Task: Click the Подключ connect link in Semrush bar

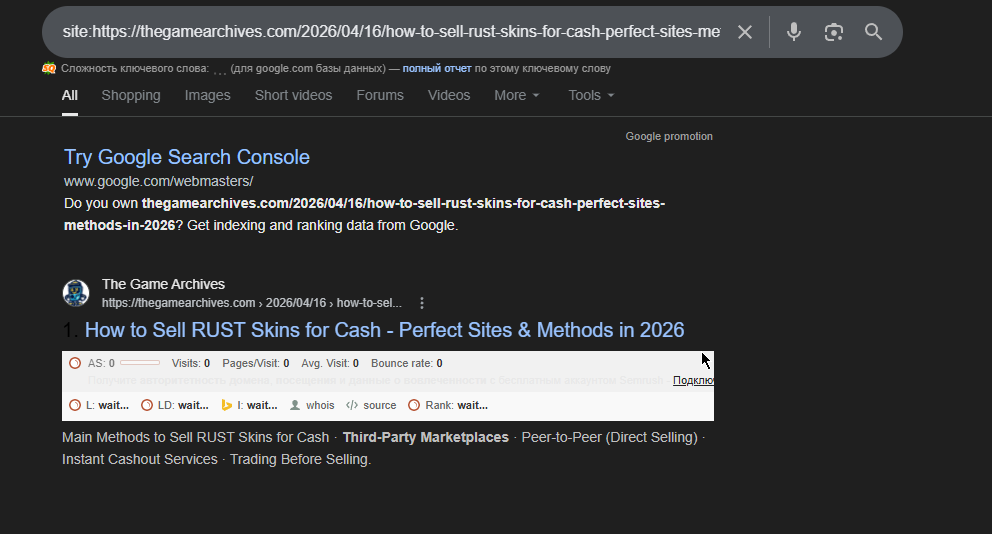Action: [x=693, y=380]
